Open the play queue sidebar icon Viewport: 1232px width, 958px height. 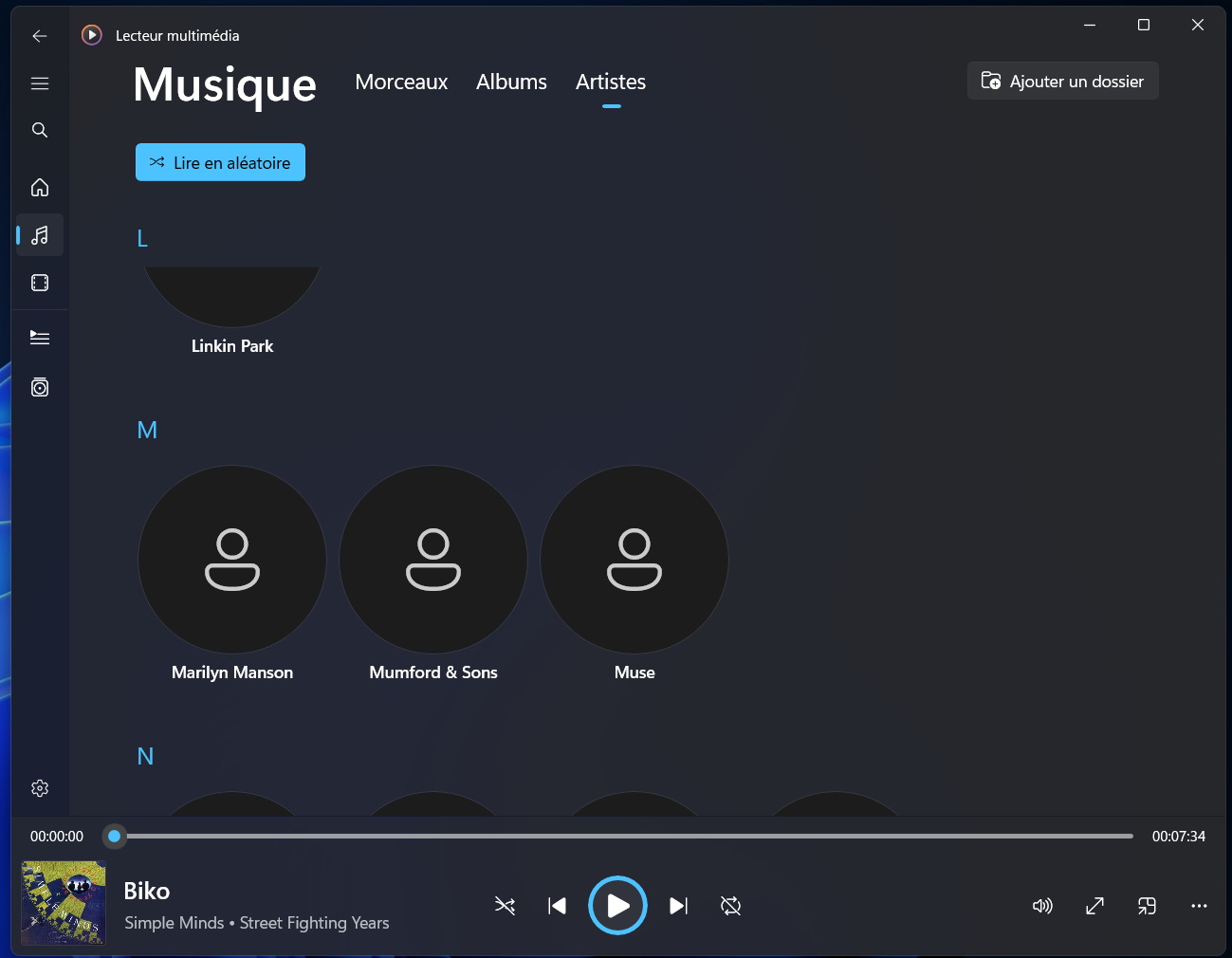click(x=40, y=338)
